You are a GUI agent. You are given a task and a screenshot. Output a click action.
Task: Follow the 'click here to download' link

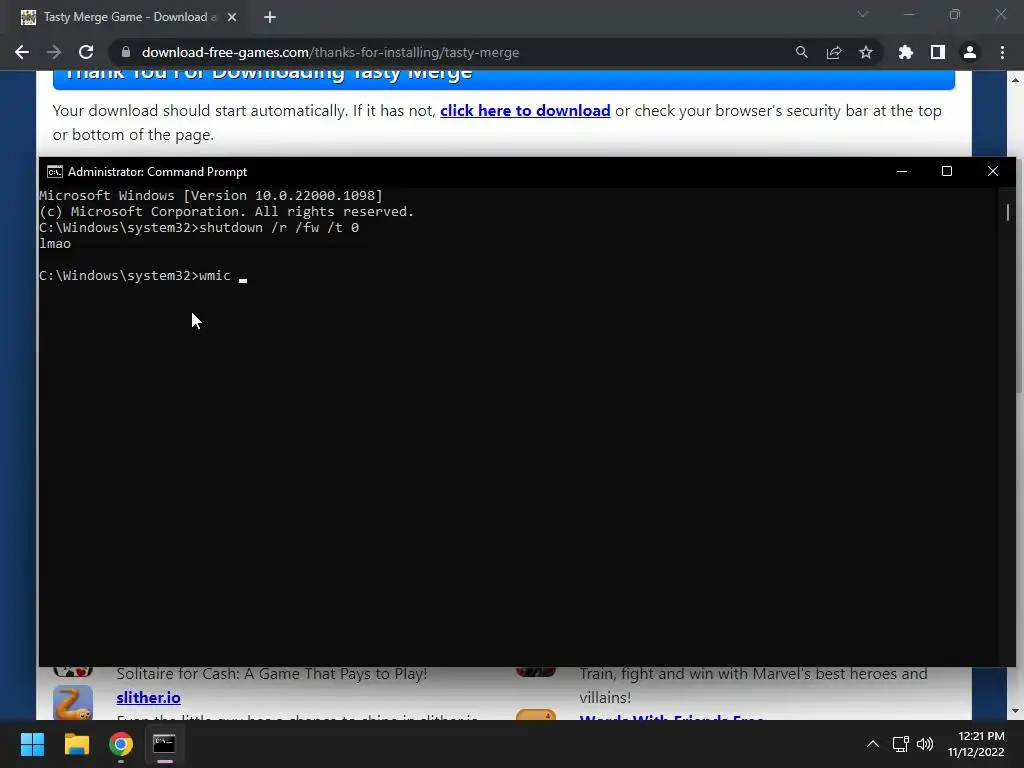525,110
